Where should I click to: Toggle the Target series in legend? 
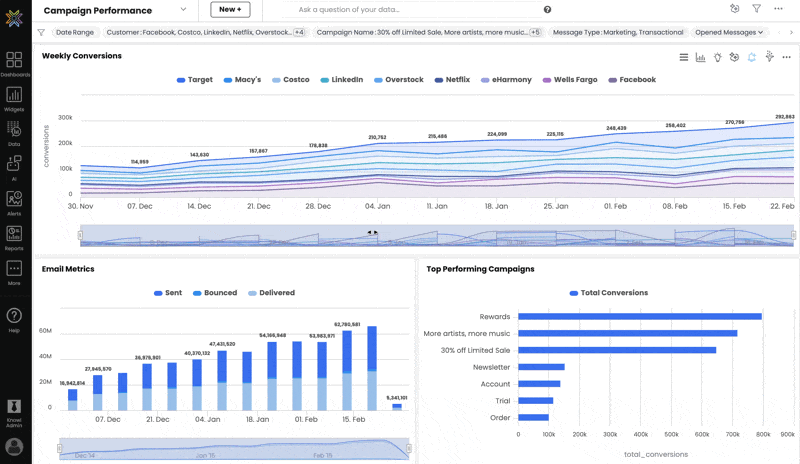194,80
